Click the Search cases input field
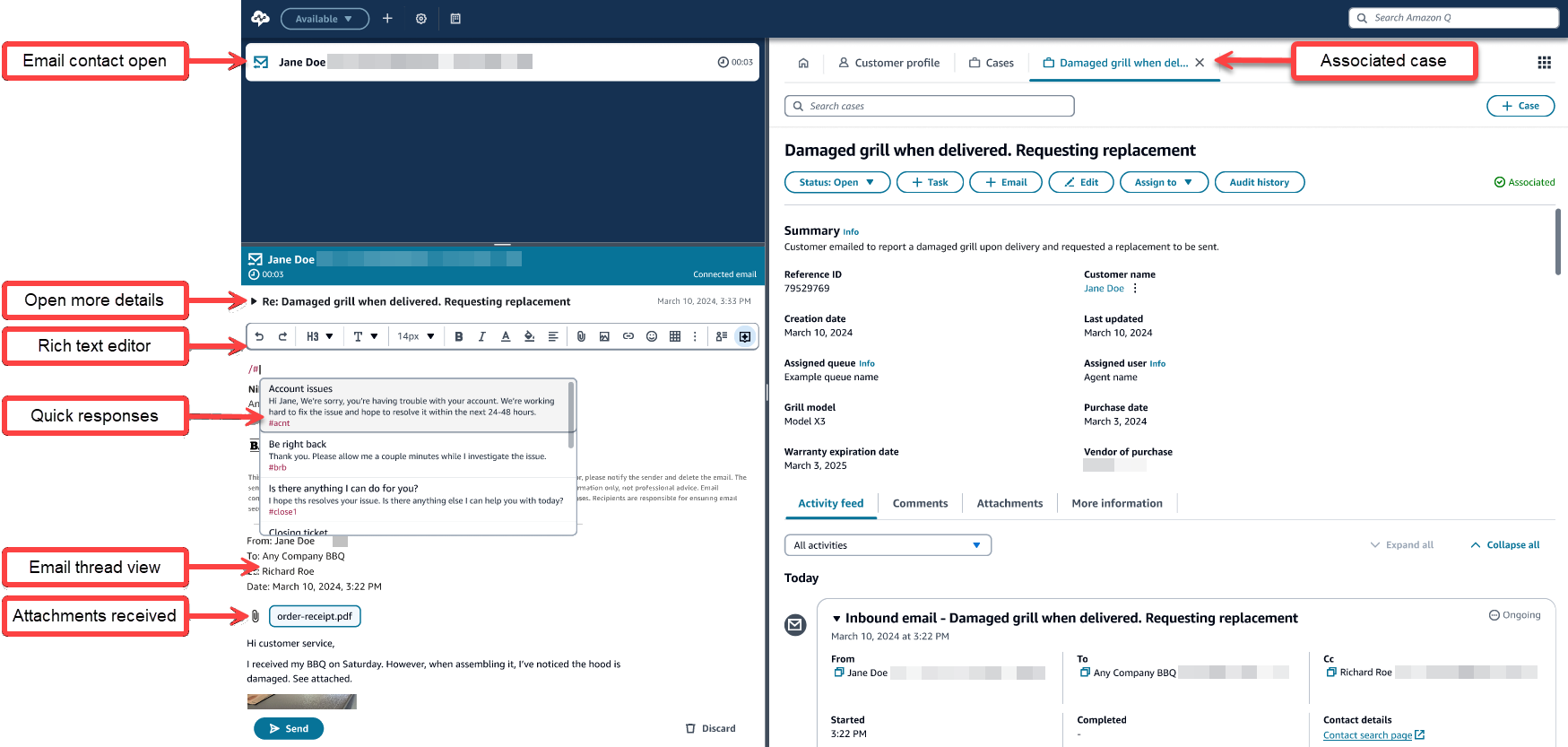The width and height of the screenshot is (1568, 747). click(930, 106)
